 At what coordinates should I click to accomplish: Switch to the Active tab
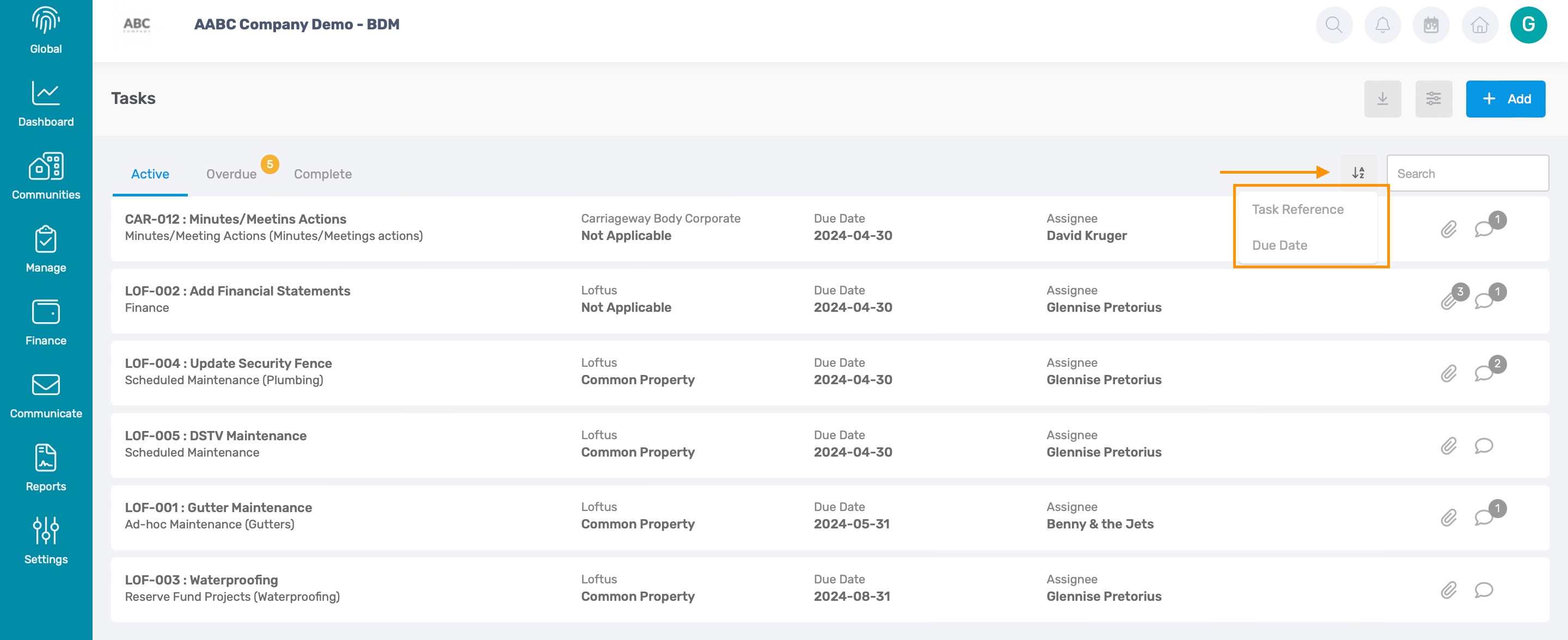click(x=150, y=174)
